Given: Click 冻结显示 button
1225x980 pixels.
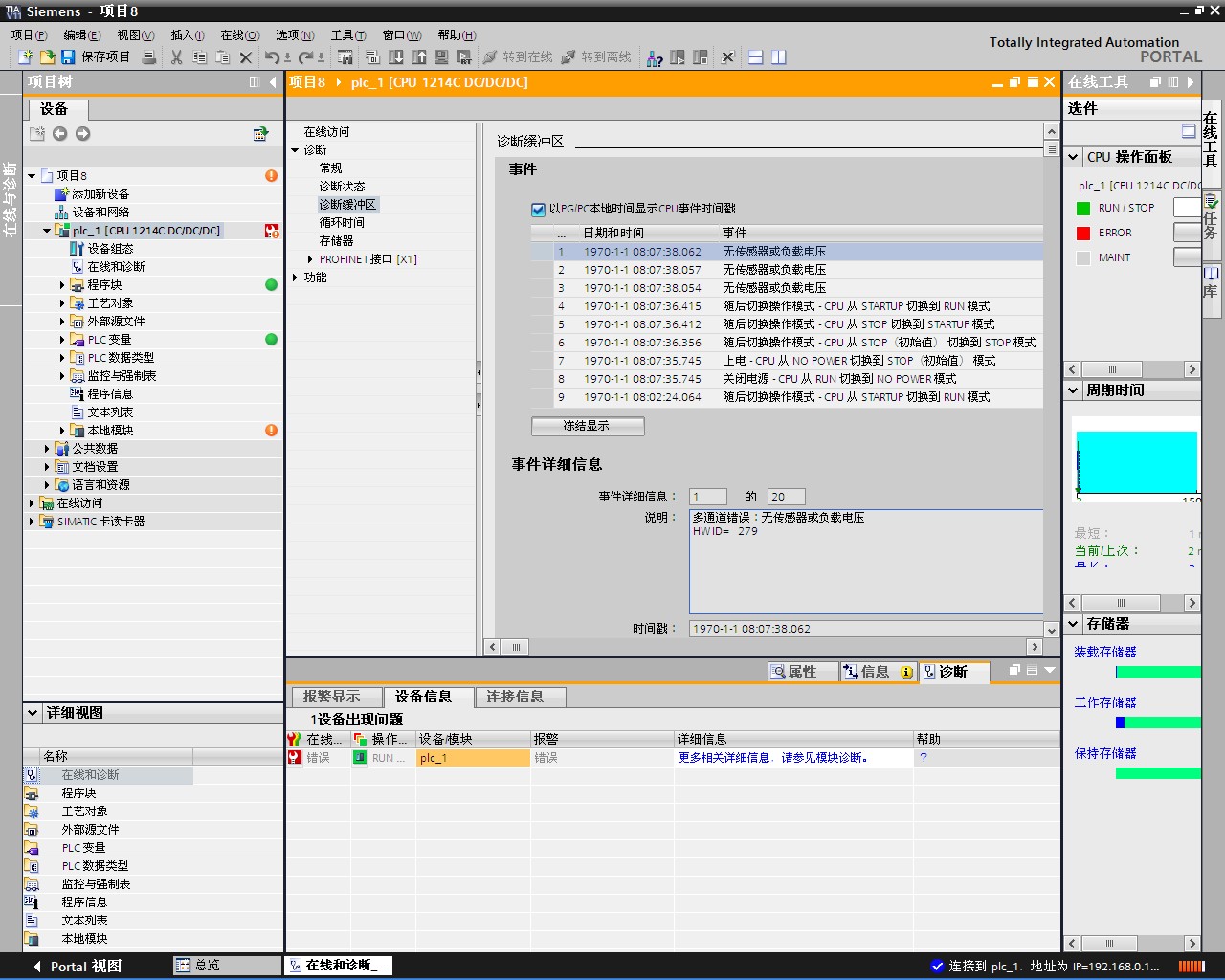Looking at the screenshot, I should (x=588, y=426).
